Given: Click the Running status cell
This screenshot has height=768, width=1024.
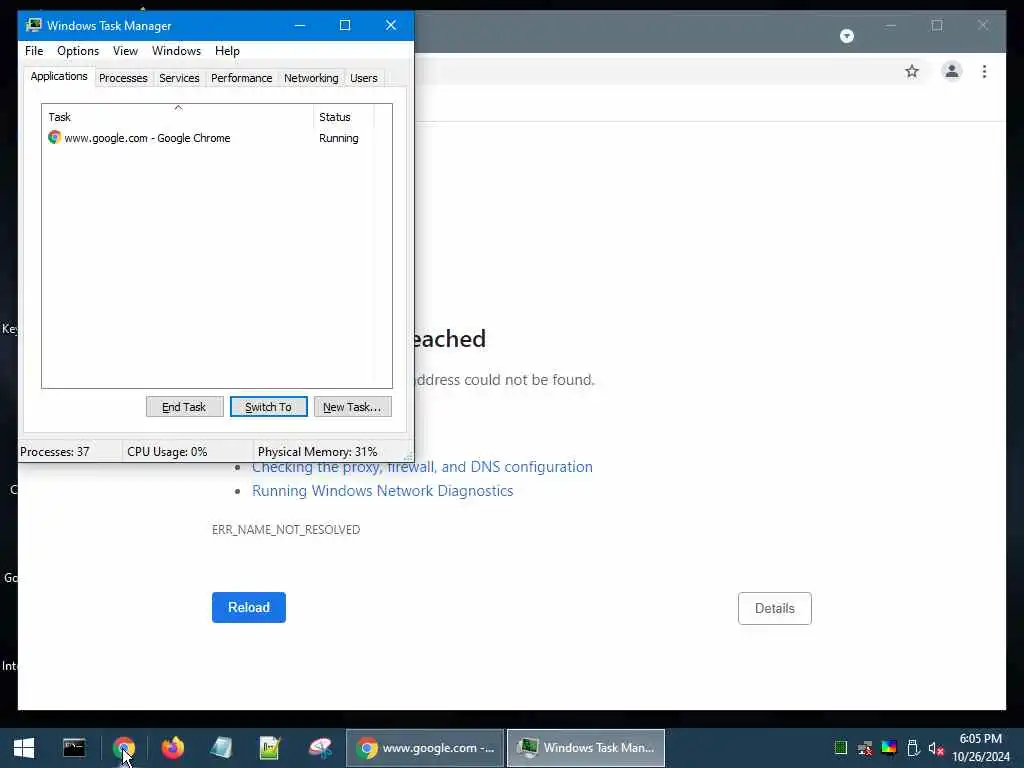Looking at the screenshot, I should click(x=338, y=138).
